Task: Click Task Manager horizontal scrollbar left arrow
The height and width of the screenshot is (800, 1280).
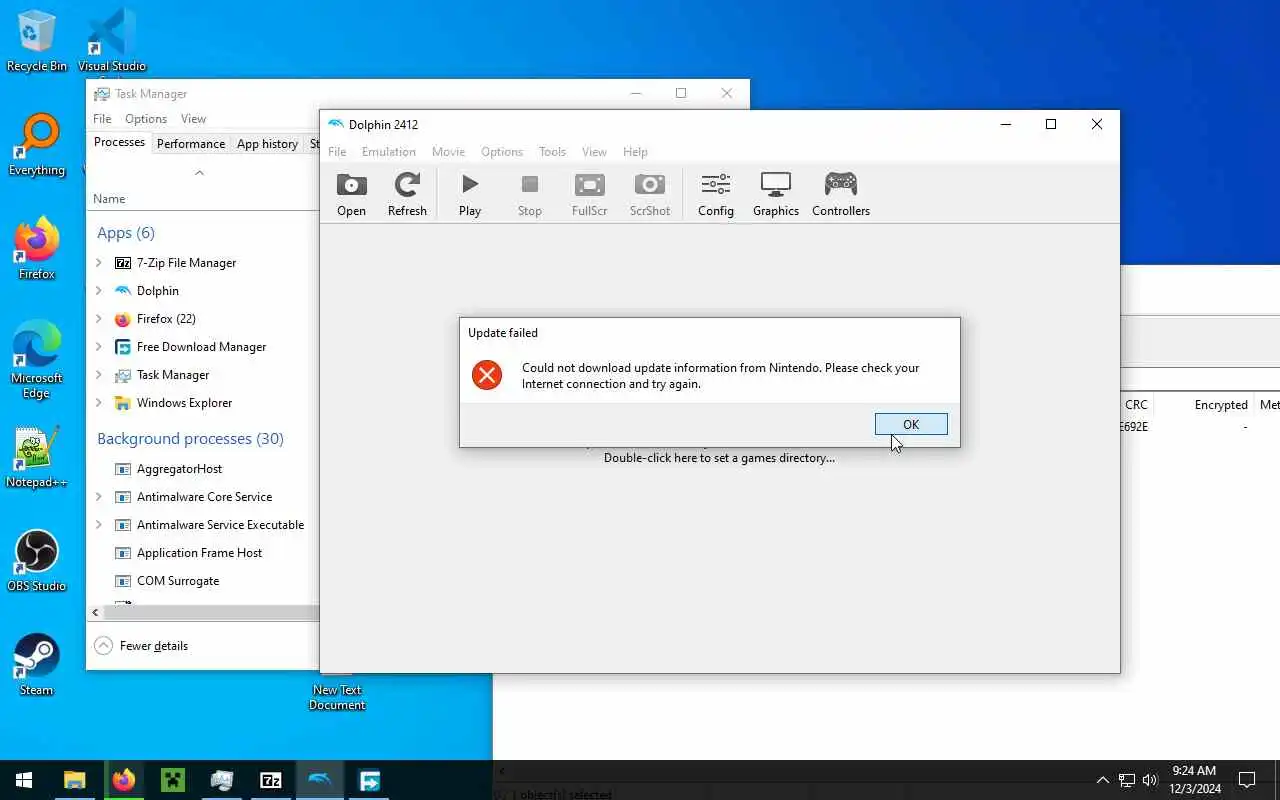Action: point(96,612)
